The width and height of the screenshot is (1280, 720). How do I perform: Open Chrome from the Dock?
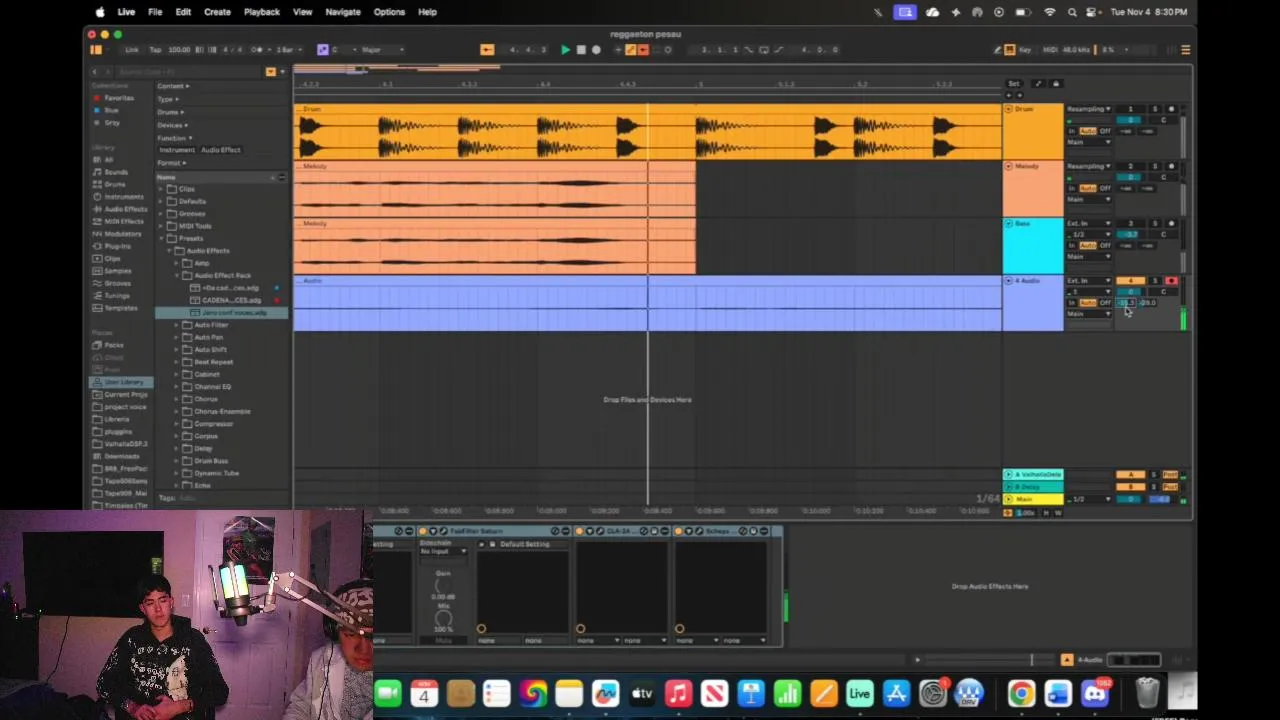coord(1021,693)
